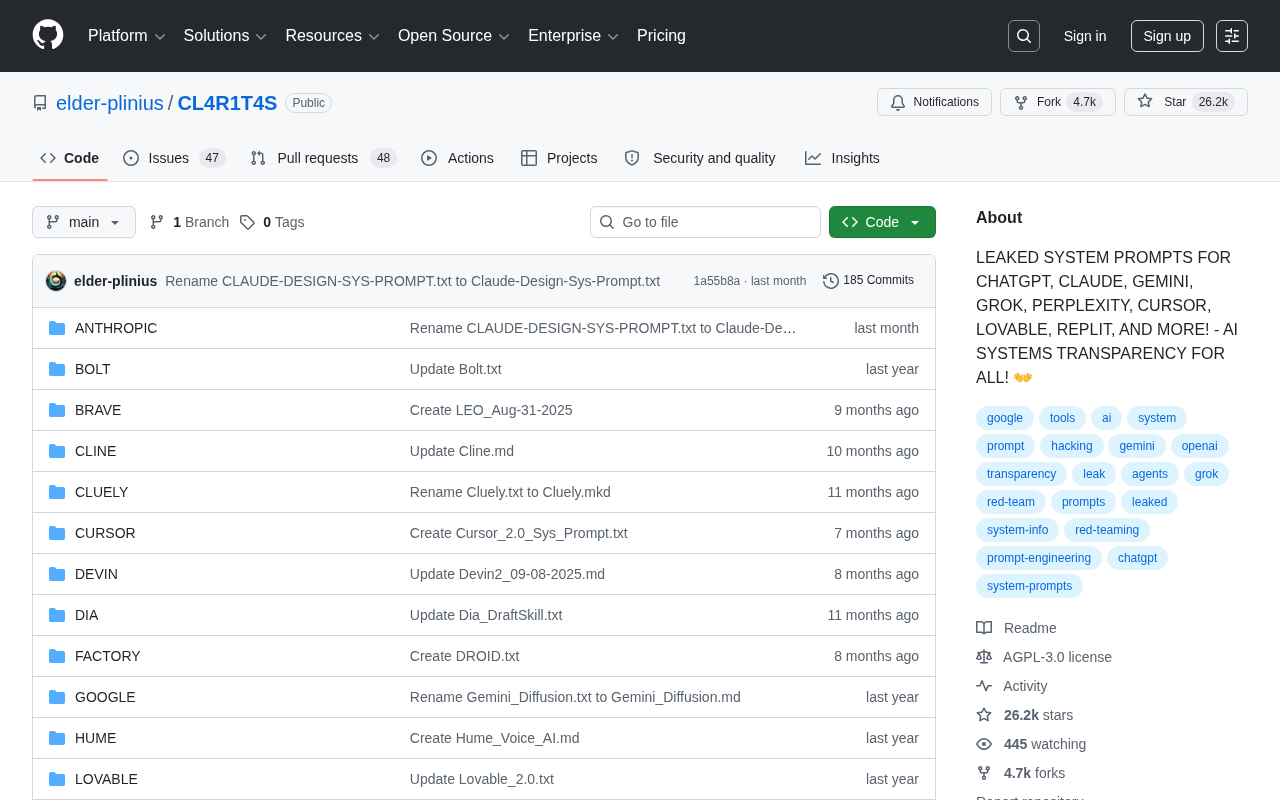
Task: Select the hacking topic tag
Action: [x=1072, y=446]
